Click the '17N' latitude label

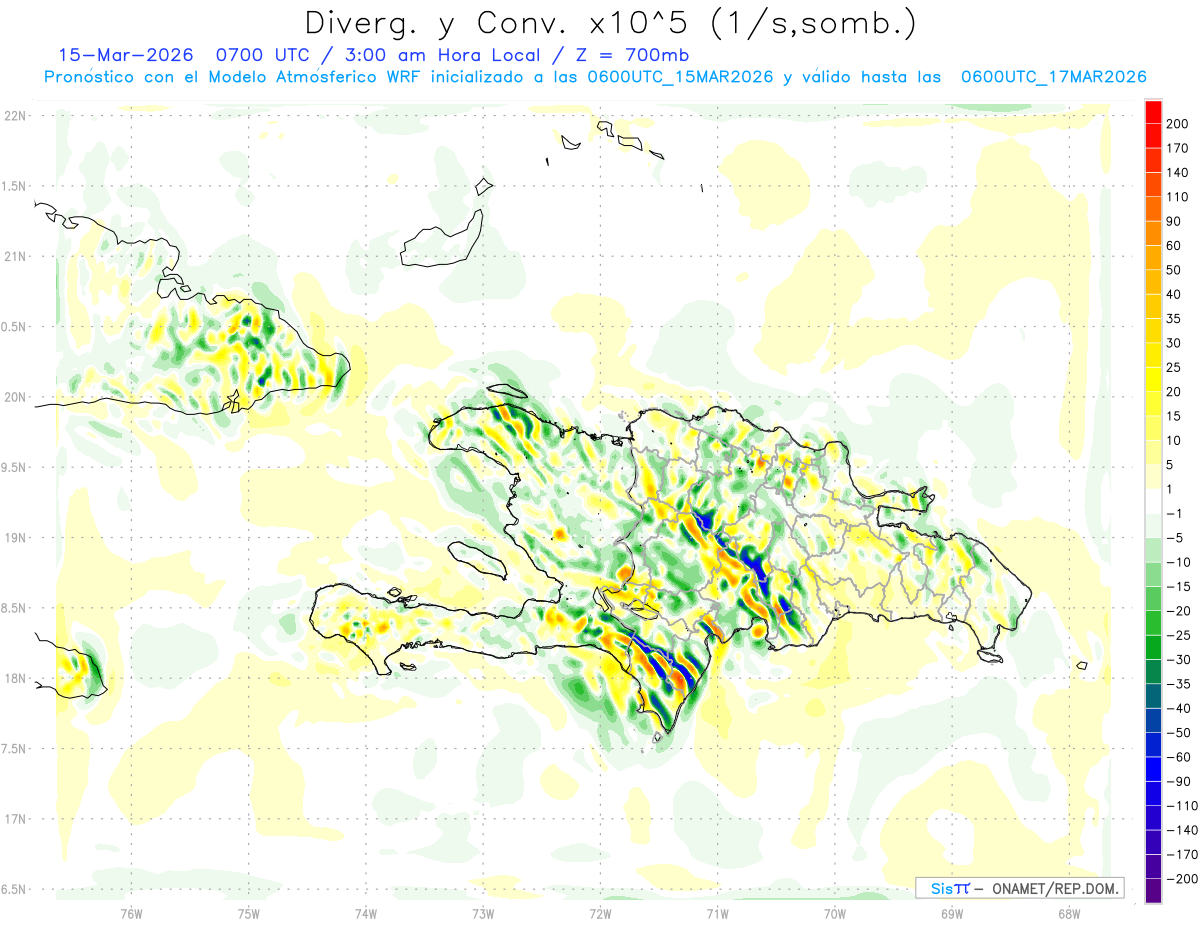[x=14, y=819]
